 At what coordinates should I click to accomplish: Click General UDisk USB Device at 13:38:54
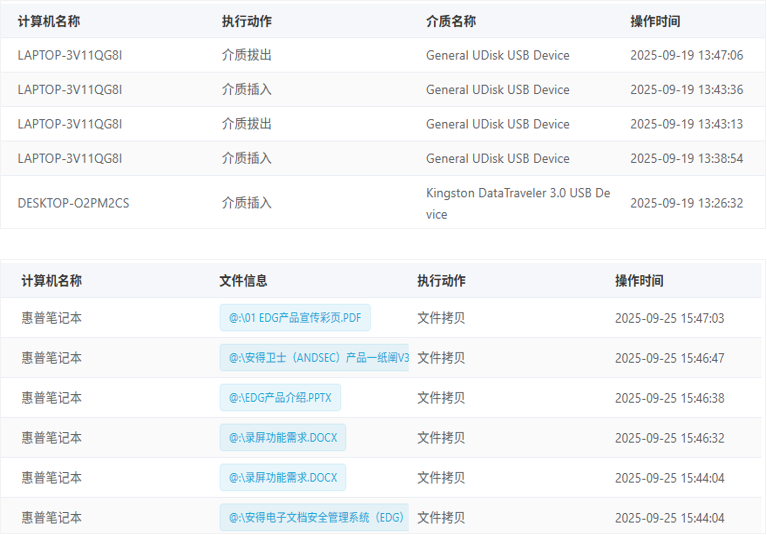[x=497, y=158]
